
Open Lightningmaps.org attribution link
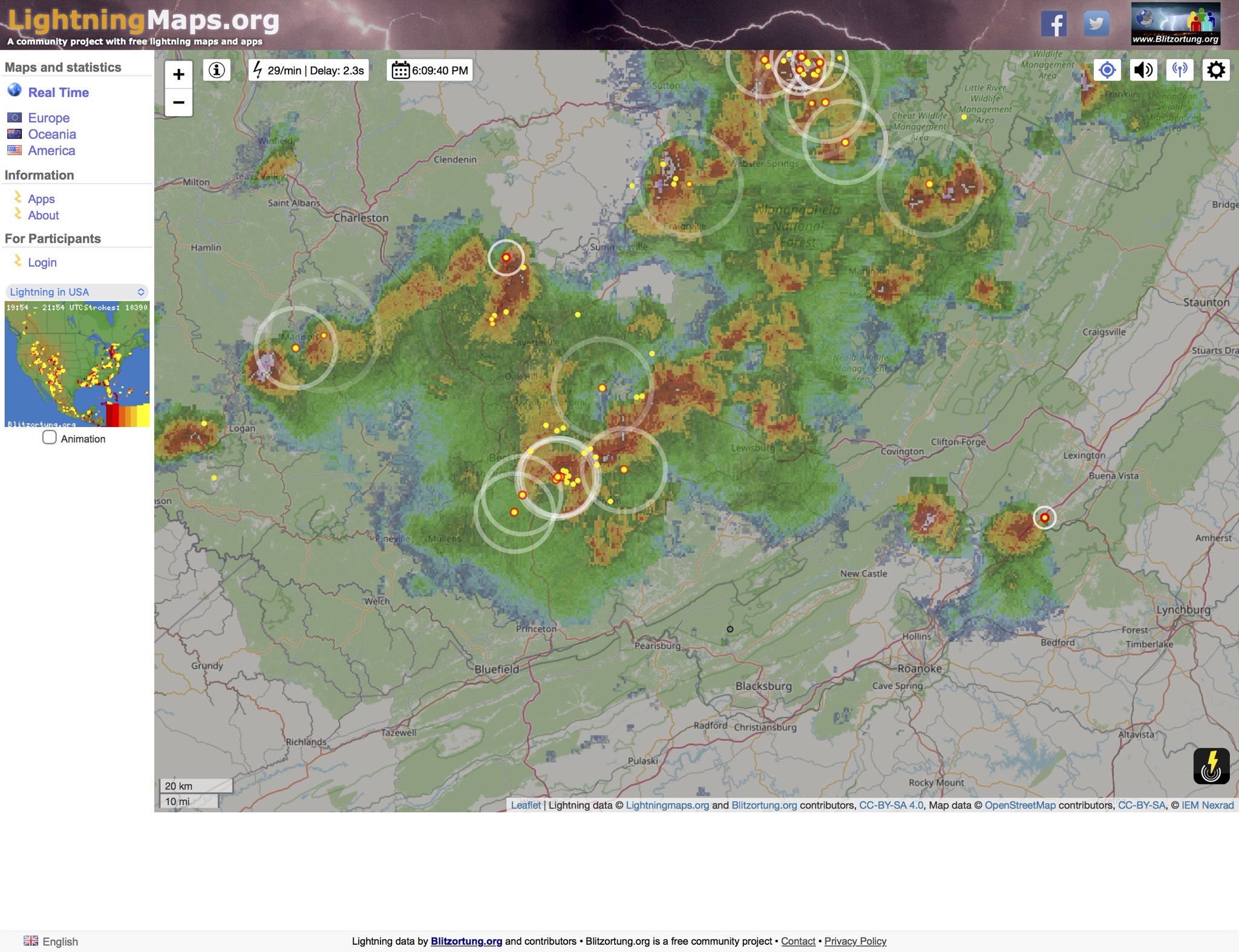[x=667, y=805]
